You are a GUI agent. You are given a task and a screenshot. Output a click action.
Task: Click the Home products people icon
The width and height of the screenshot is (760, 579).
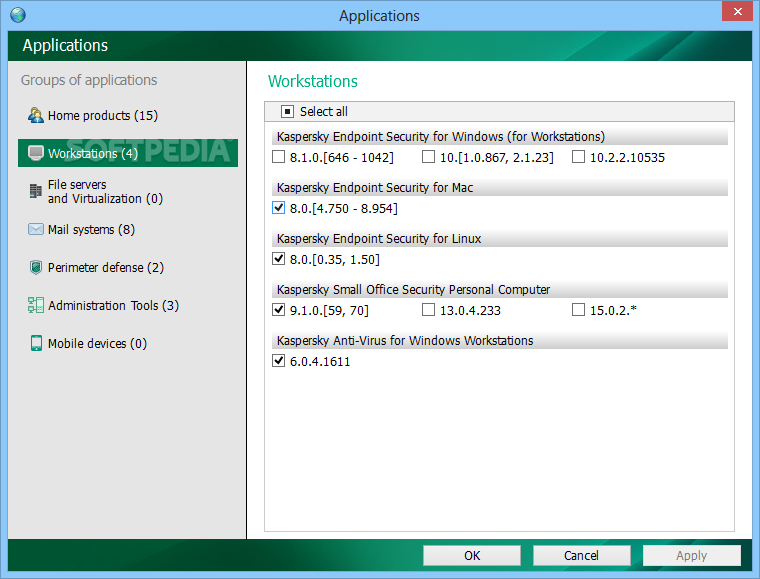click(35, 115)
